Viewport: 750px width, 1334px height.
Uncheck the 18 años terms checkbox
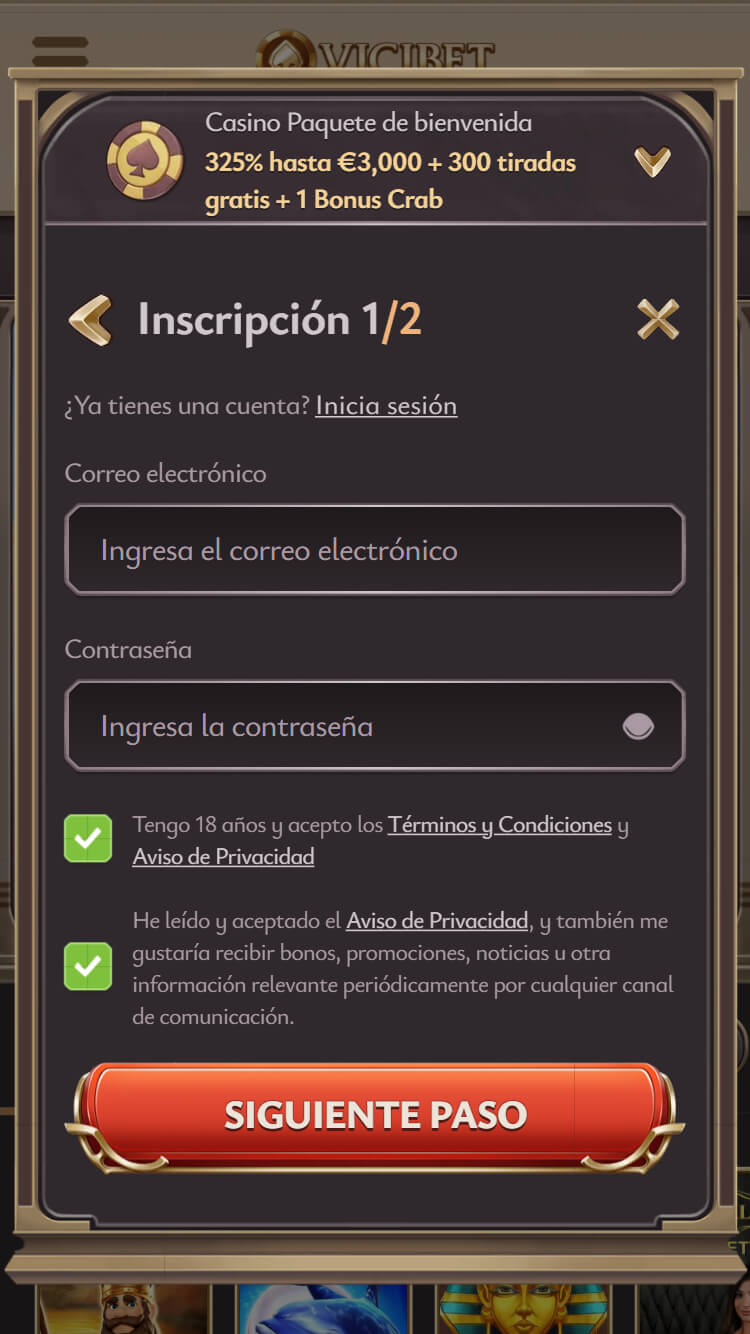point(88,838)
